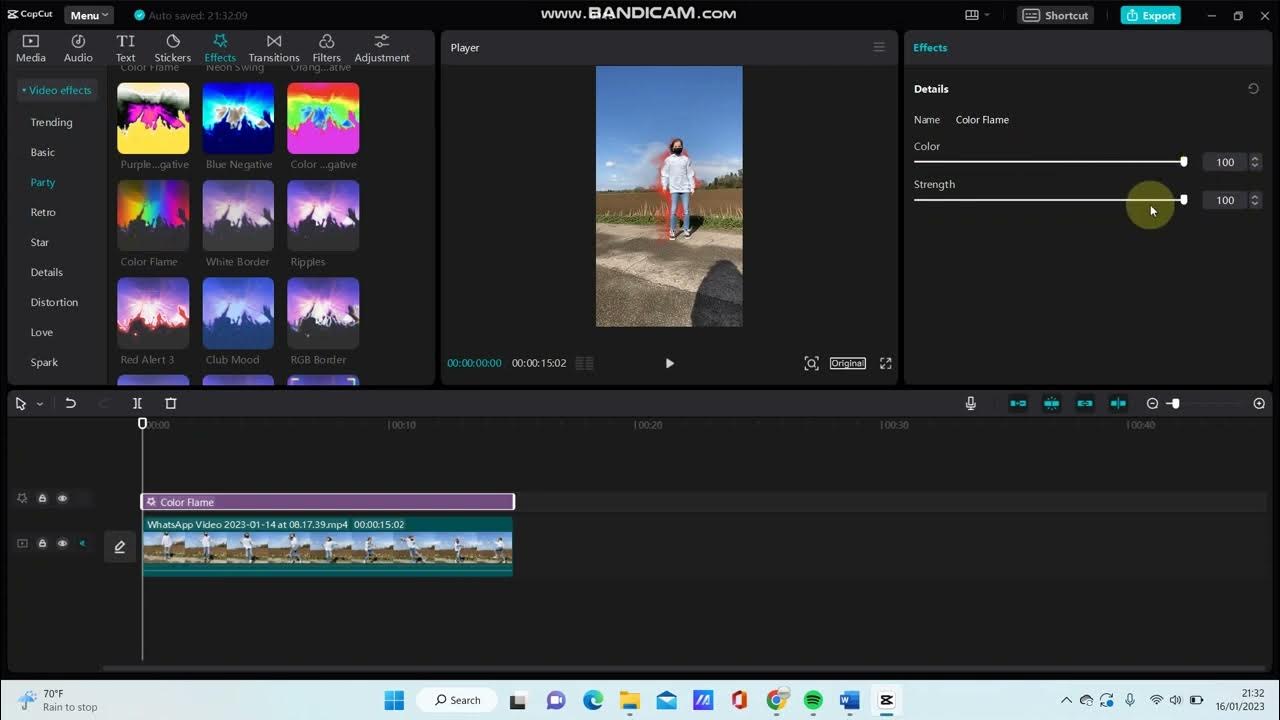Expand the selection tool dropdown arrow
This screenshot has height=720, width=1280.
40,404
